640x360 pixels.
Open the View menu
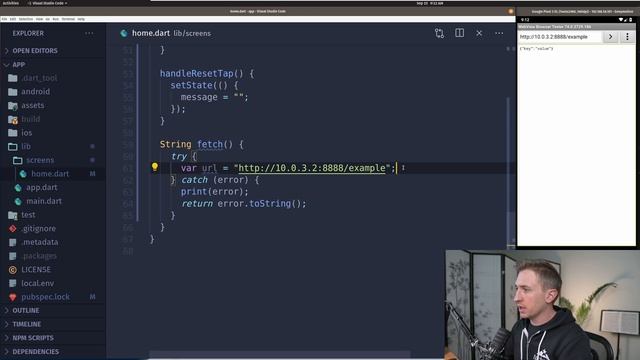pyautogui.click(x=39, y=19)
